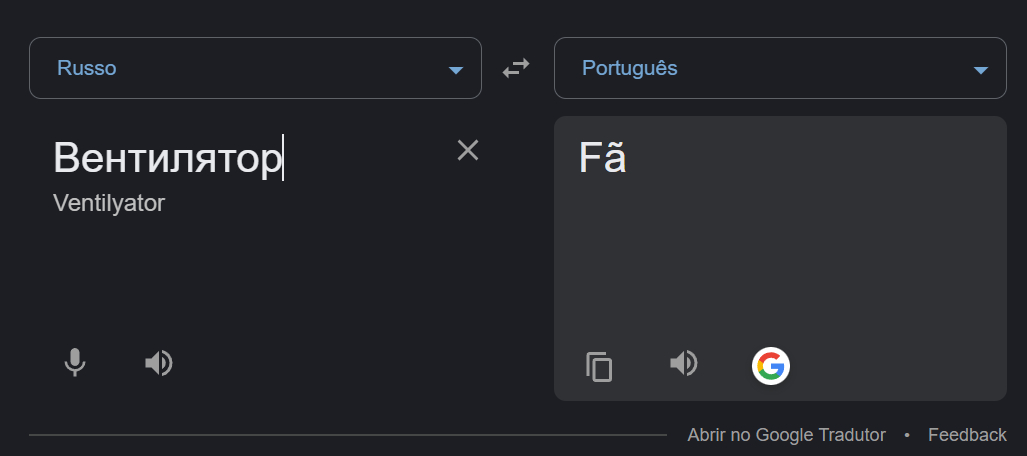Open the Russo source language dropdown
Screen dimensions: 1027x456
240,68
